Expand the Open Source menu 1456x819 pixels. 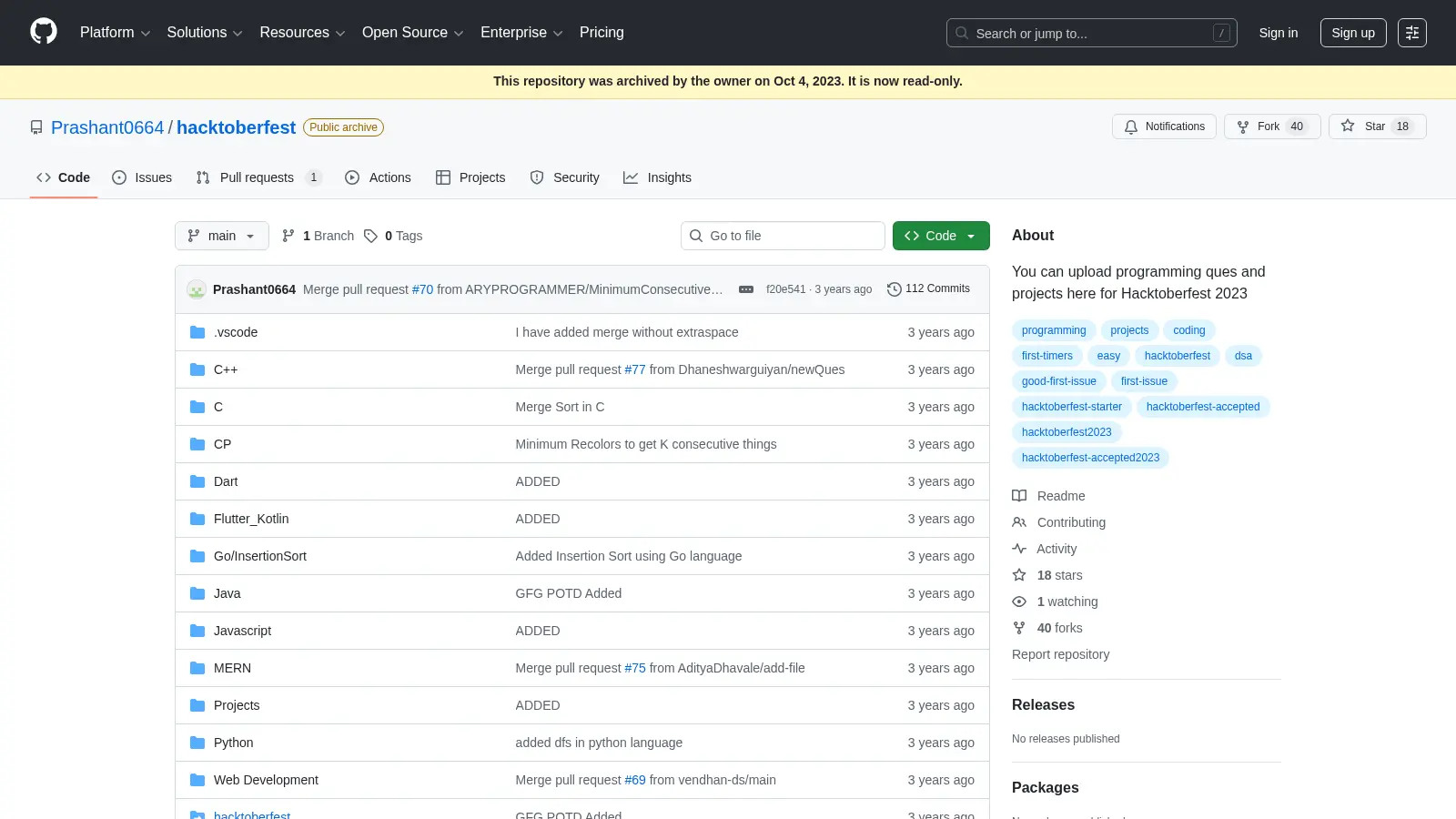(413, 33)
